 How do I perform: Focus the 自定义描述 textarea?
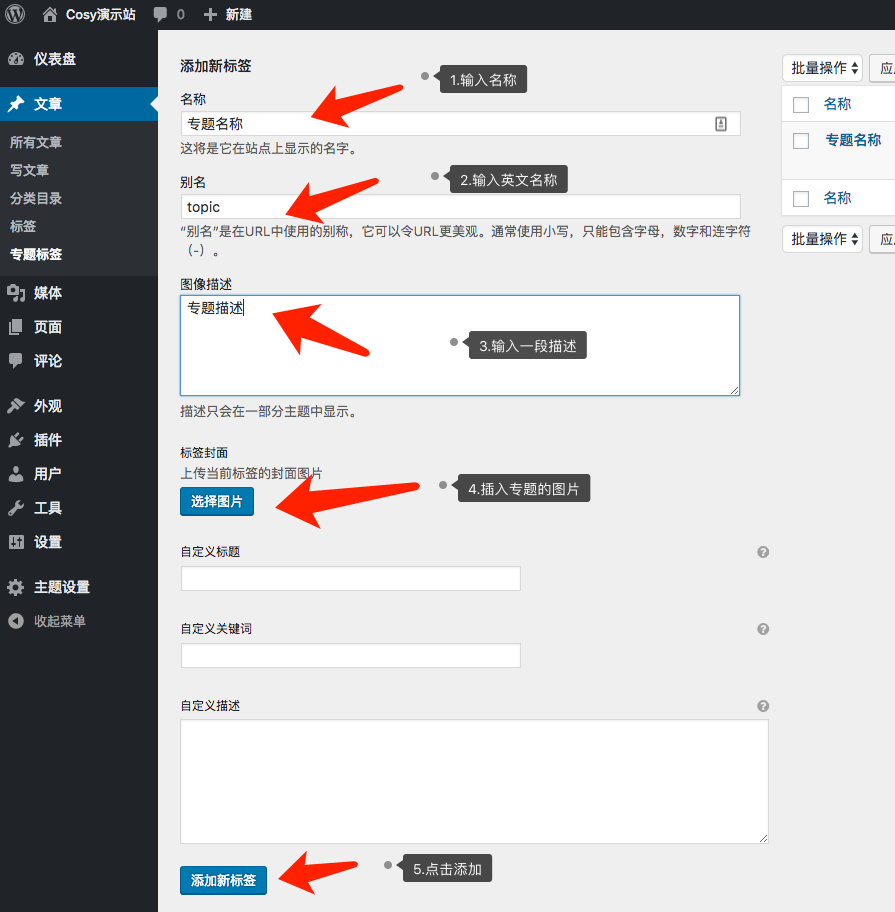pos(474,782)
